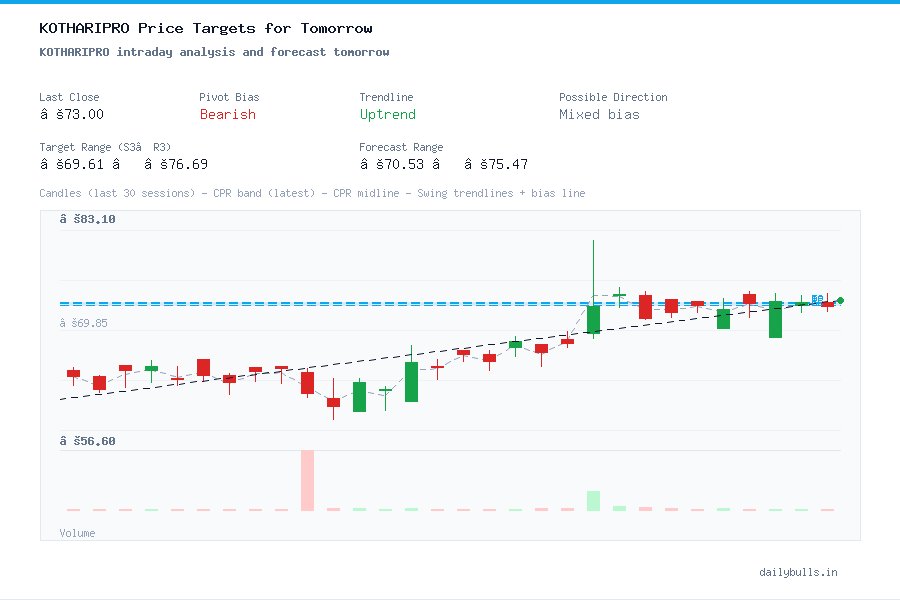Click the Bearish pivot bias text

tap(227, 115)
